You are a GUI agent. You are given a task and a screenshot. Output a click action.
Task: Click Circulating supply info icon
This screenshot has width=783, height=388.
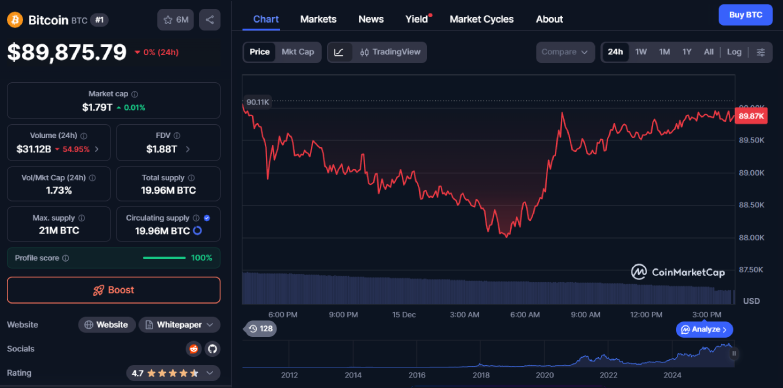coord(196,218)
